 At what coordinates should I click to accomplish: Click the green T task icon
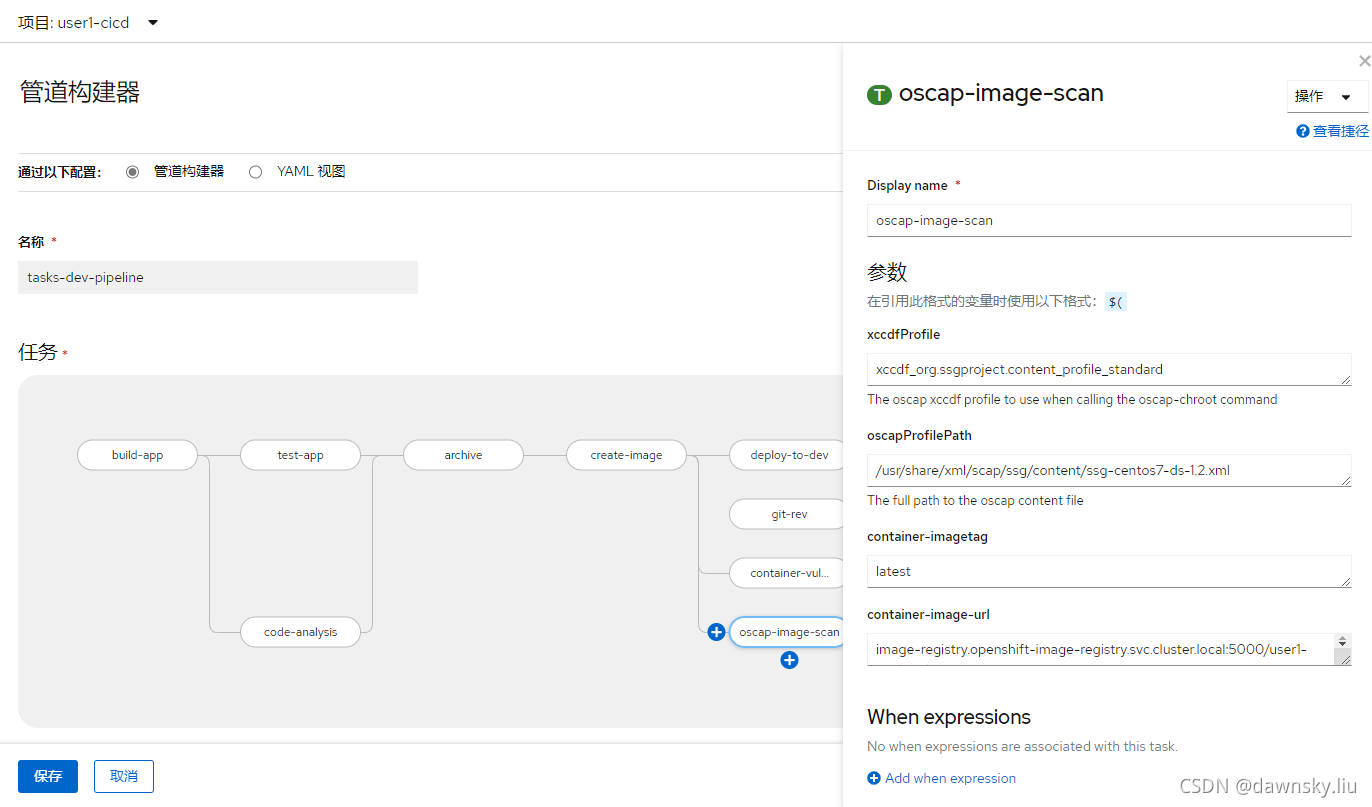click(879, 95)
